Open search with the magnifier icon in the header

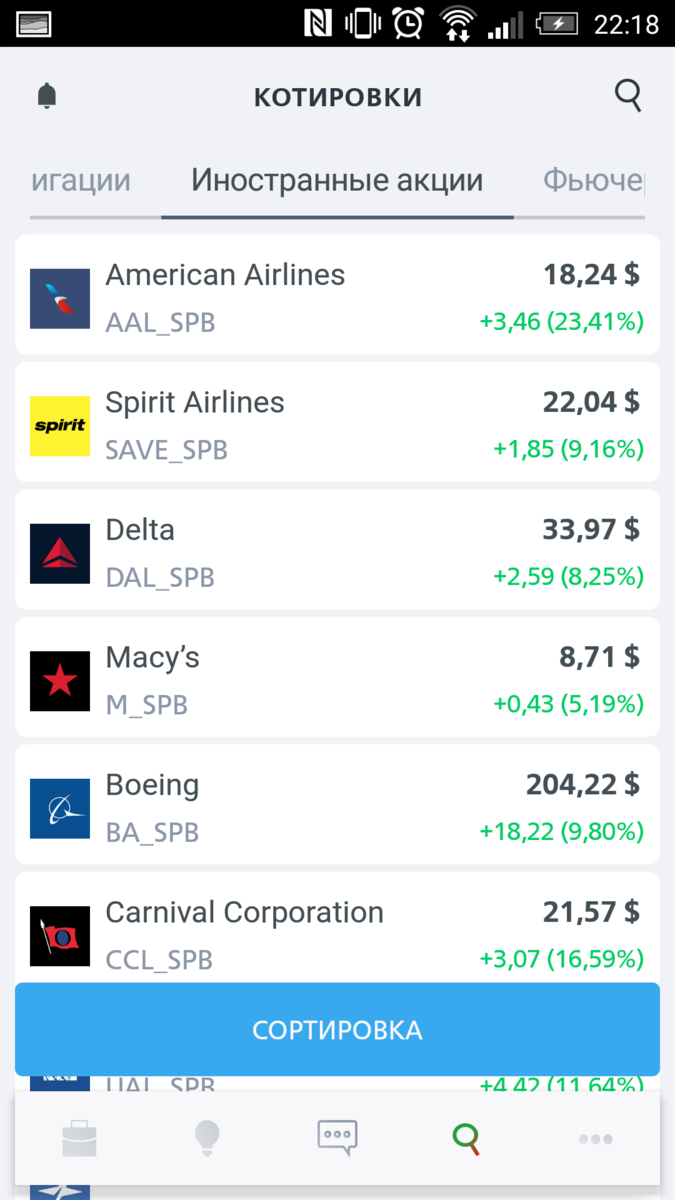627,96
